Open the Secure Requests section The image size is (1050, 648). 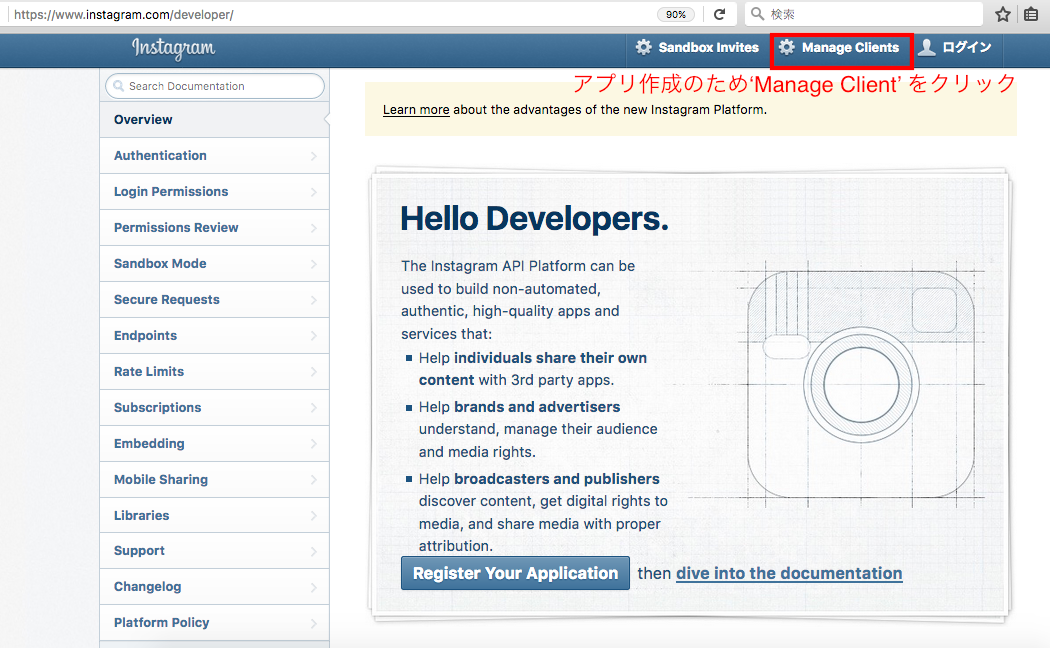click(214, 300)
